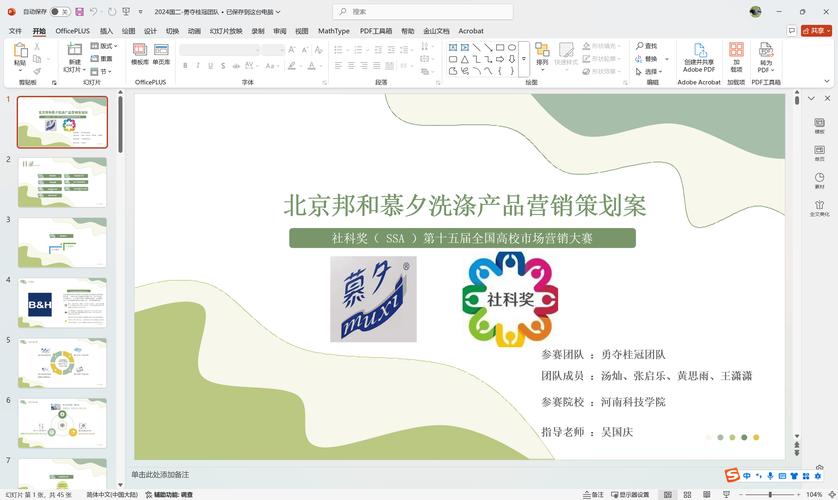Switch to the Design (设计) tab
This screenshot has width=838, height=500.
150,31
